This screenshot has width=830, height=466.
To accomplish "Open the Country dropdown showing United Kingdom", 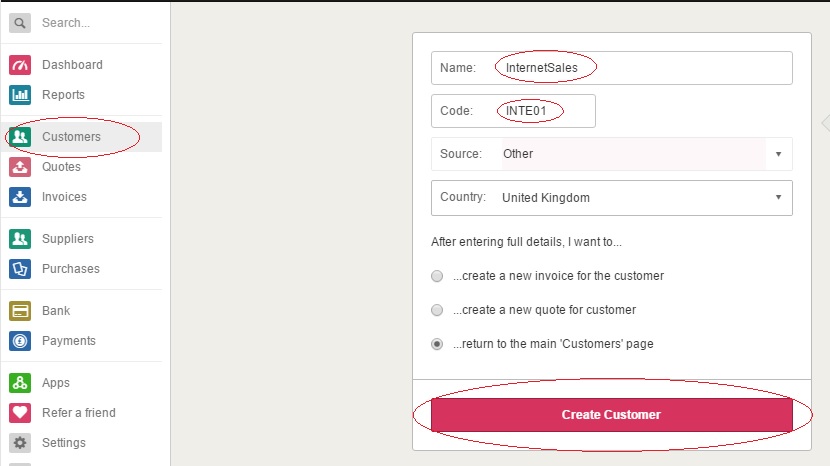I will point(611,198).
